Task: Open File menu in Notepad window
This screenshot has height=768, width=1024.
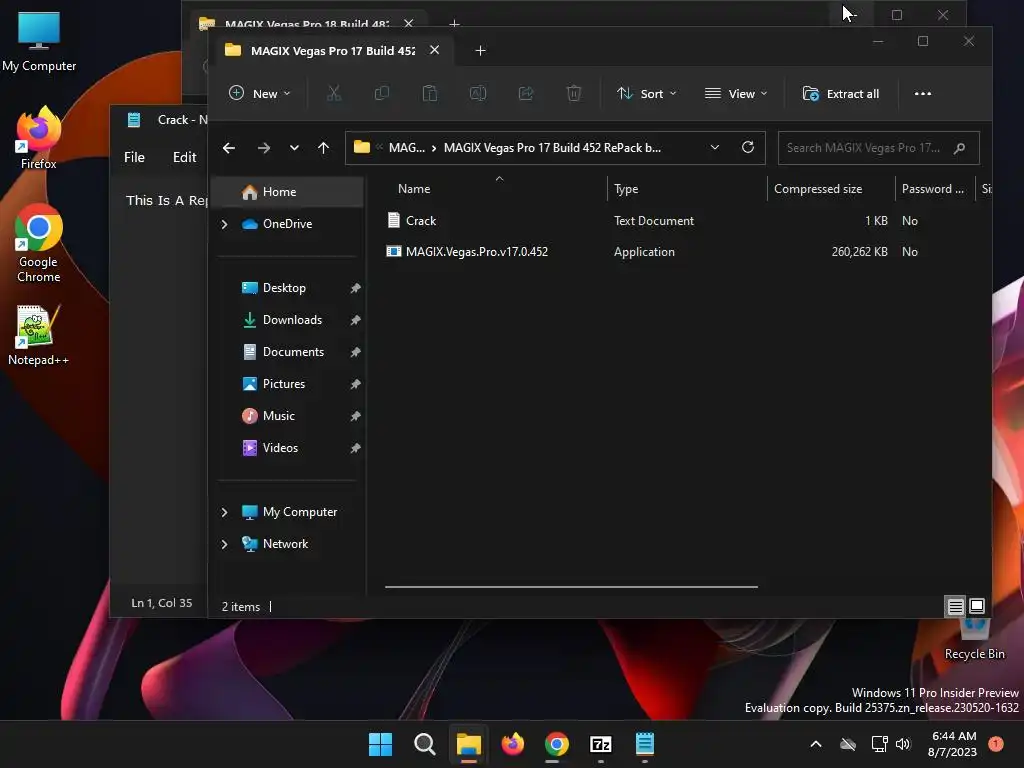Action: pyautogui.click(x=135, y=157)
